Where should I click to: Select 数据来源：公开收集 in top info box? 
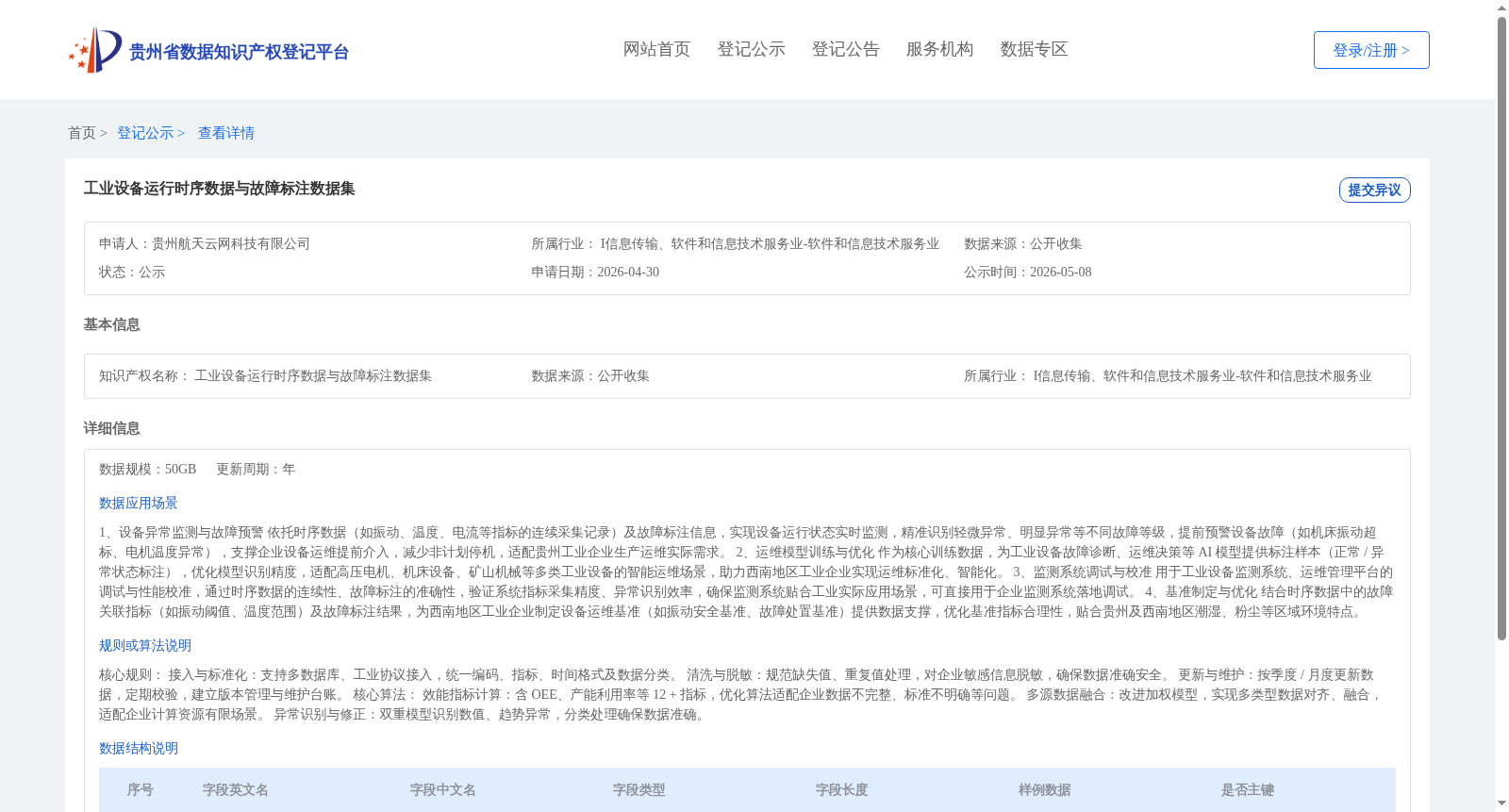[1022, 243]
